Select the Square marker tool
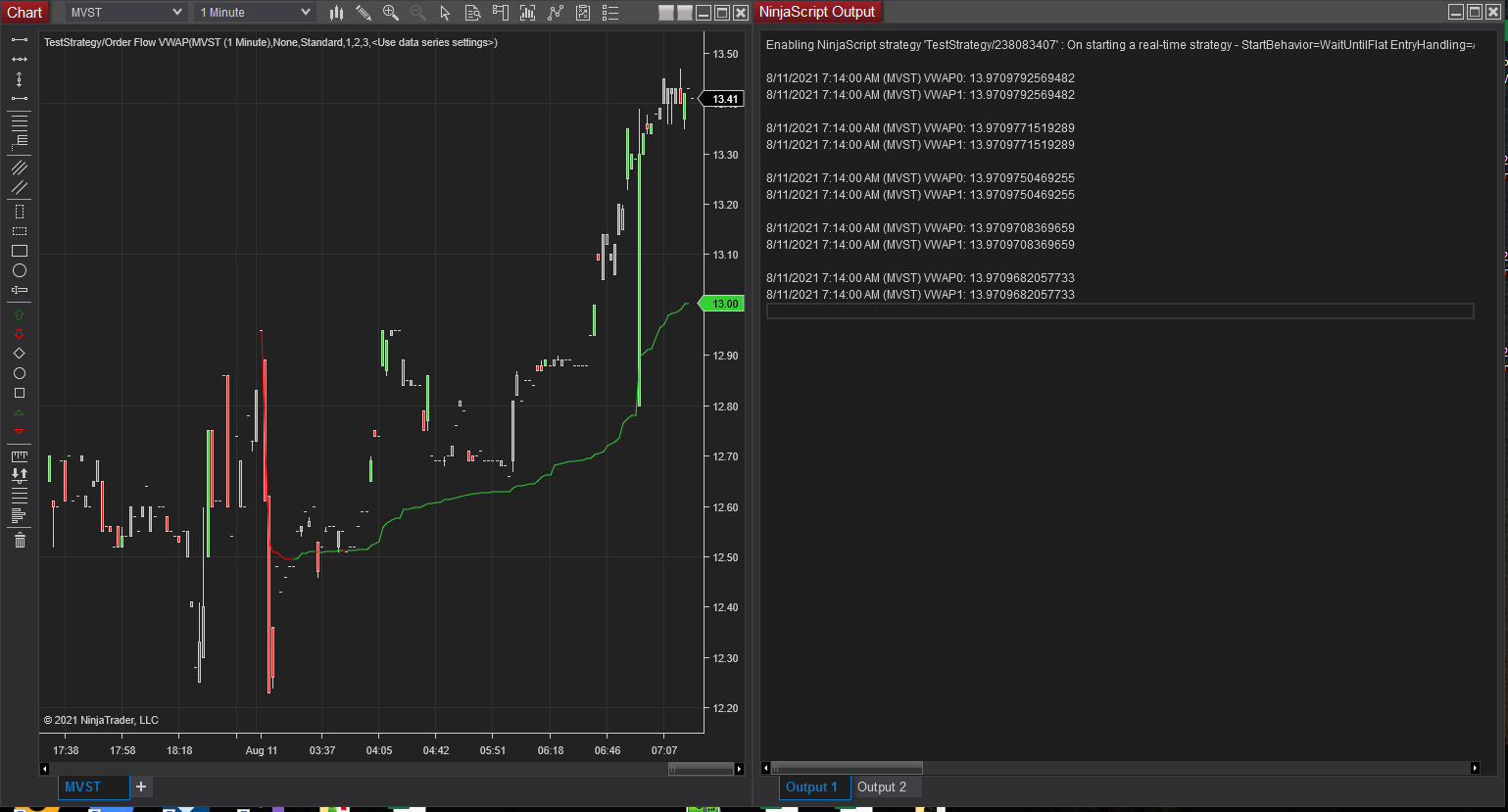 pos(20,393)
